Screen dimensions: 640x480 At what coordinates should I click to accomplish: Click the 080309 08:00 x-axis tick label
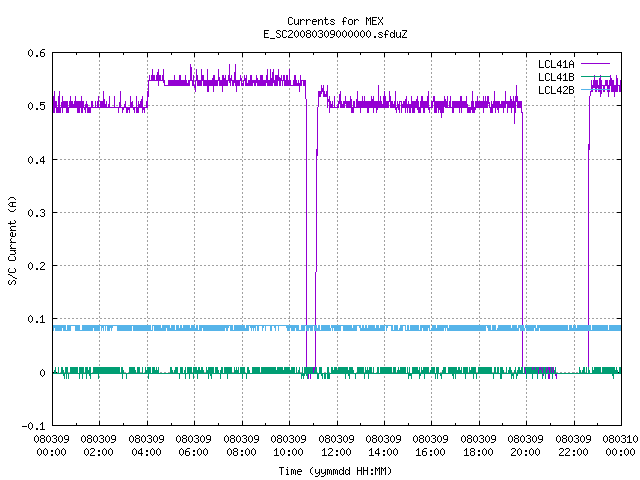(242, 445)
